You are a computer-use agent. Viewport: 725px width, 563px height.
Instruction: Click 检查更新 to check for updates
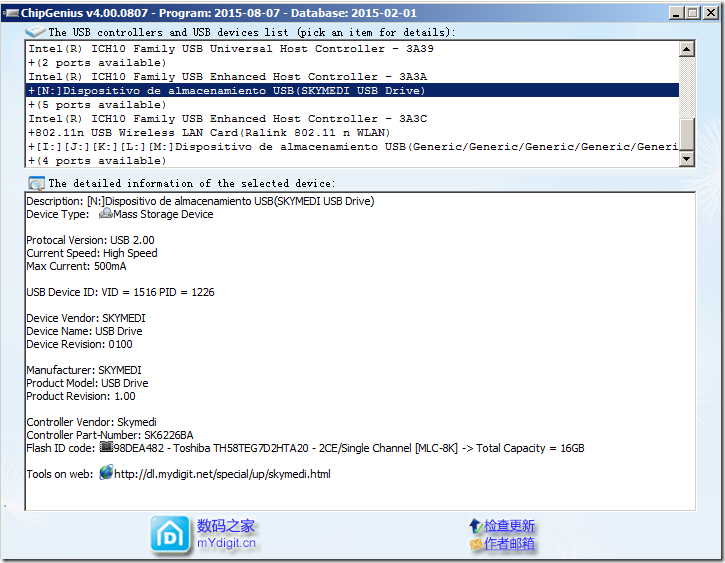[509, 526]
